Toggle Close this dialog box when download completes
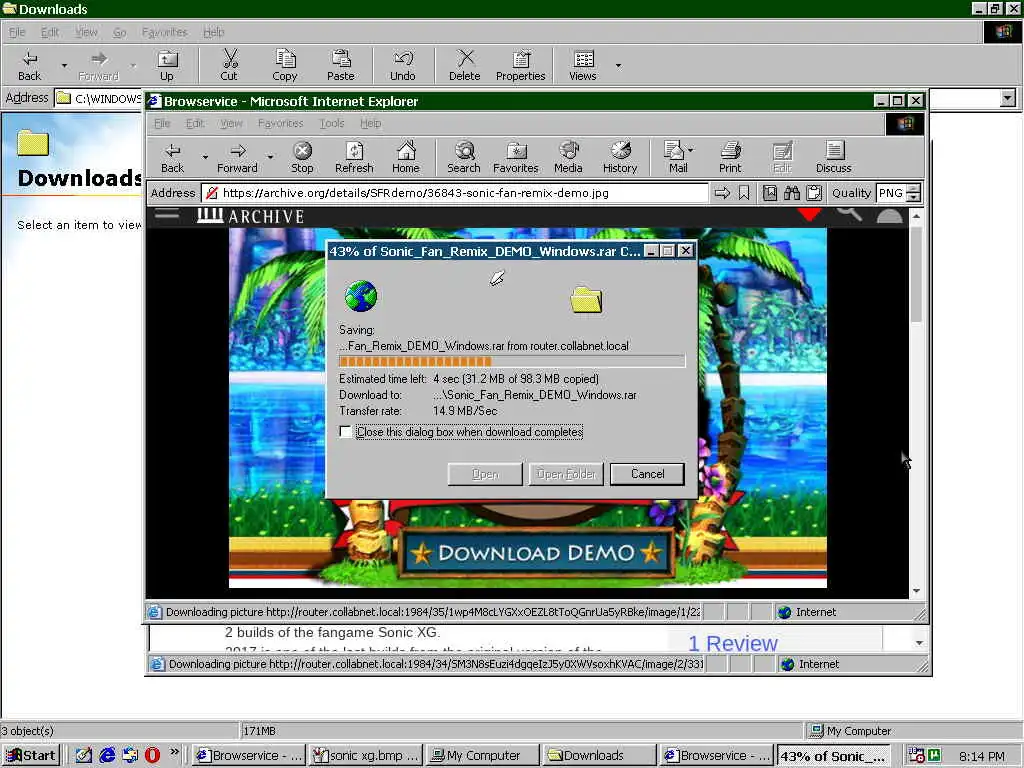 (345, 432)
